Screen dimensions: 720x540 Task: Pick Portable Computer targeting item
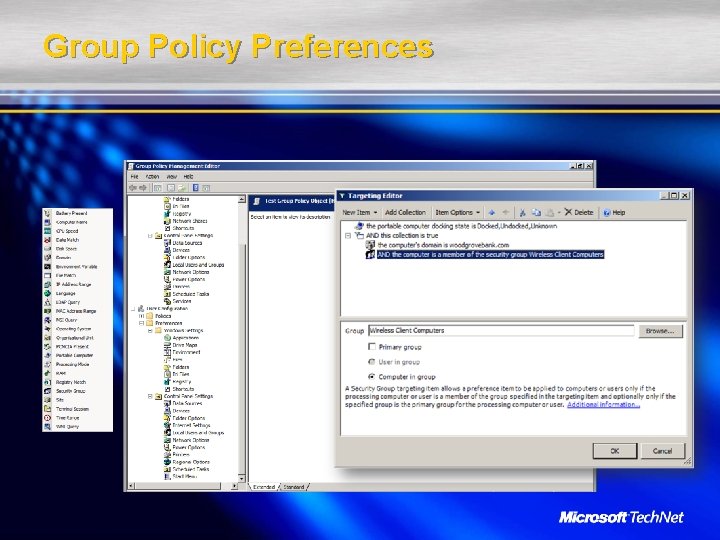(x=74, y=355)
